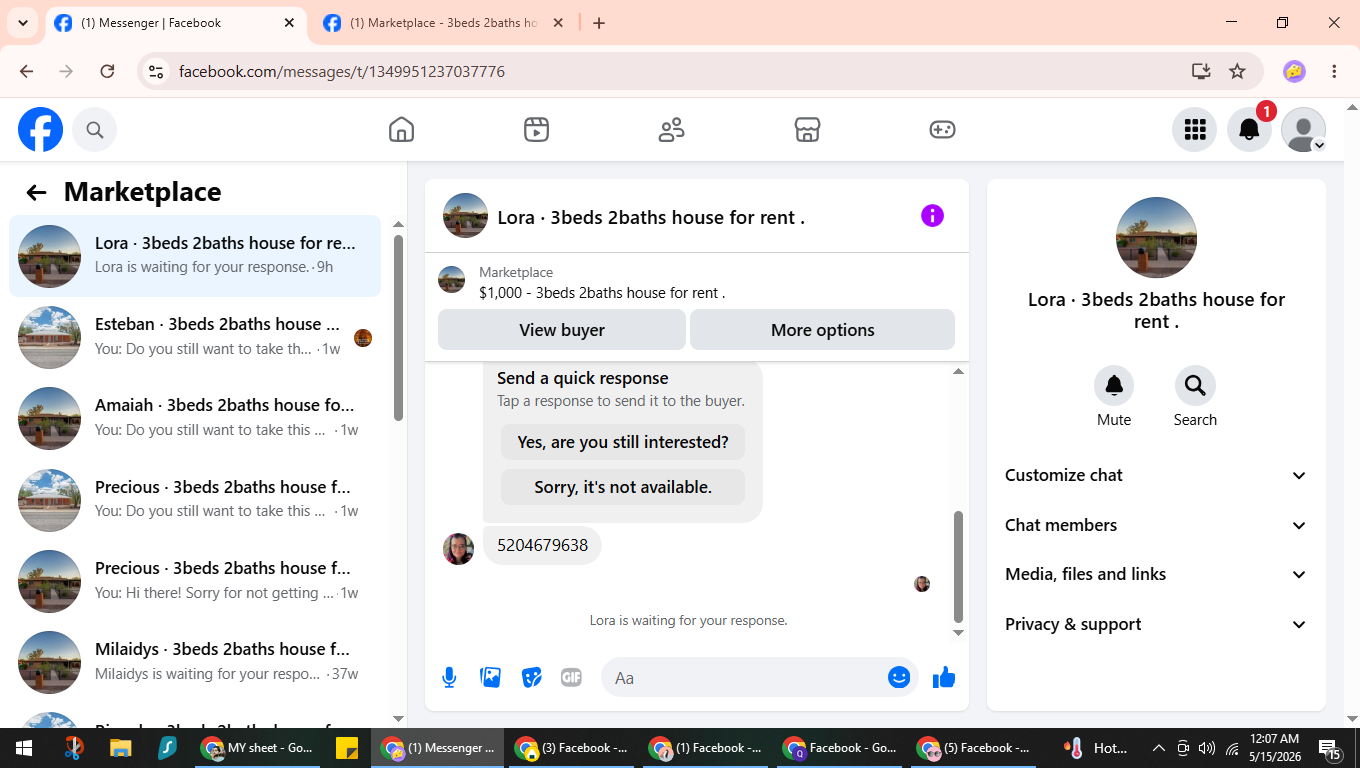1360x768 pixels.
Task: Open the Chrome profile avatar
Action: (x=1294, y=71)
